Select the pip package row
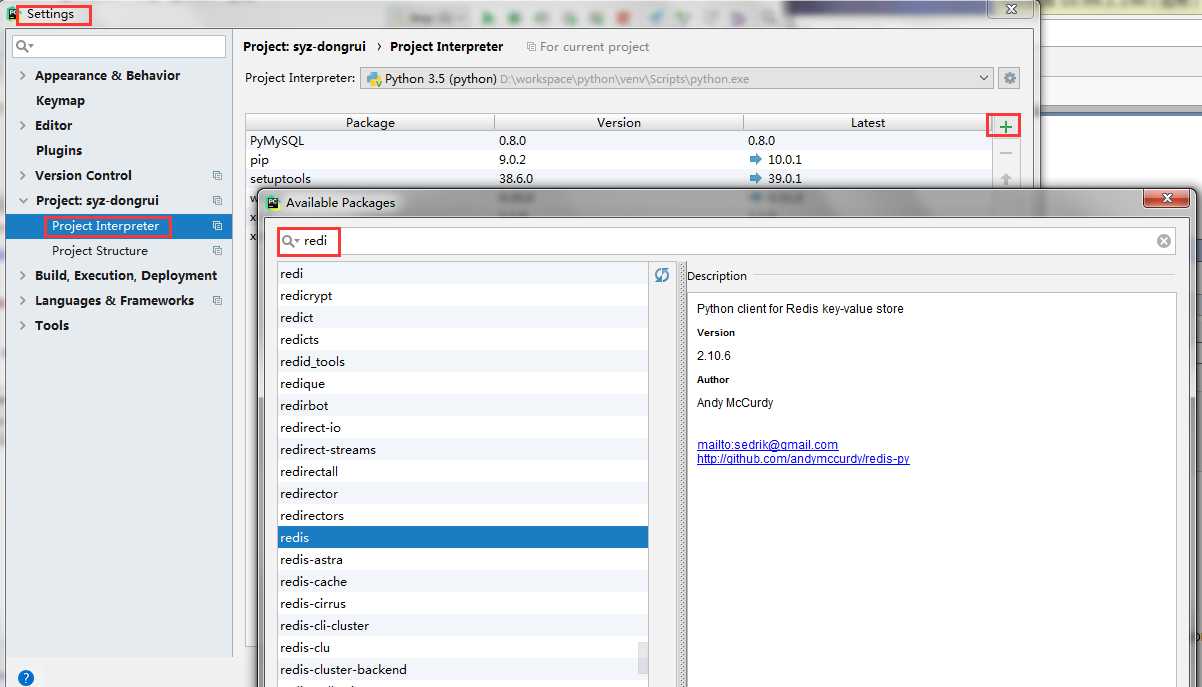Viewport: 1202px width, 687px height. 618,160
